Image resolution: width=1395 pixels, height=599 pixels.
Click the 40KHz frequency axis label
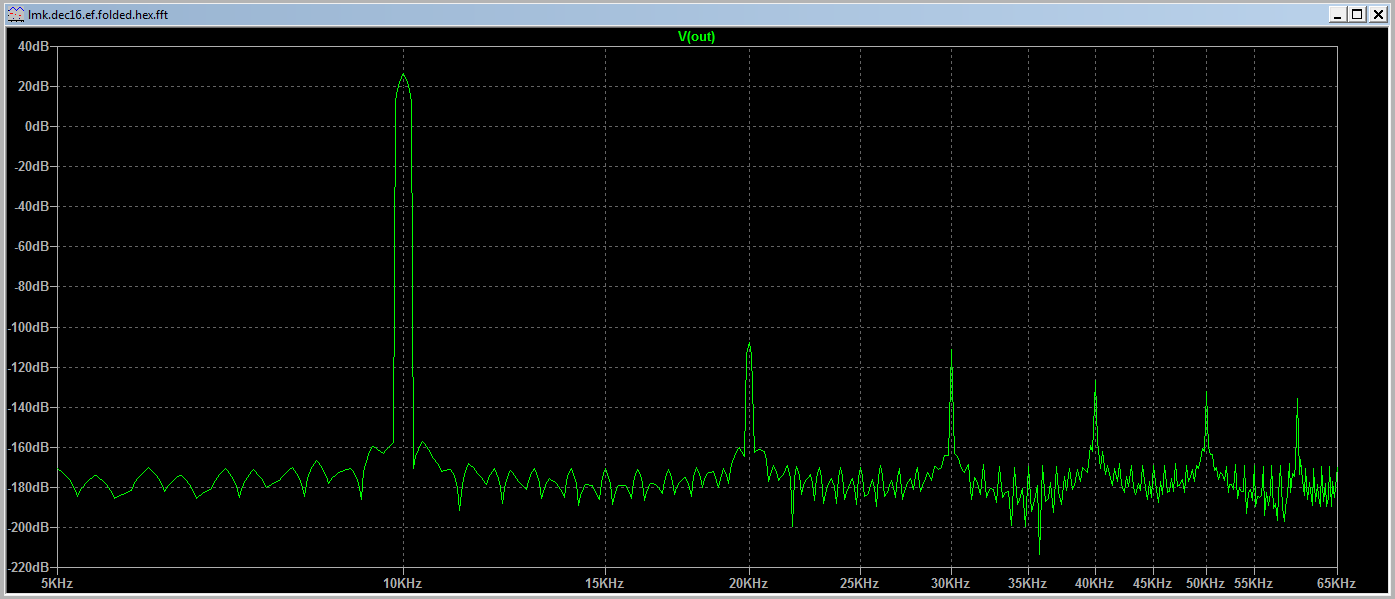click(x=1094, y=583)
